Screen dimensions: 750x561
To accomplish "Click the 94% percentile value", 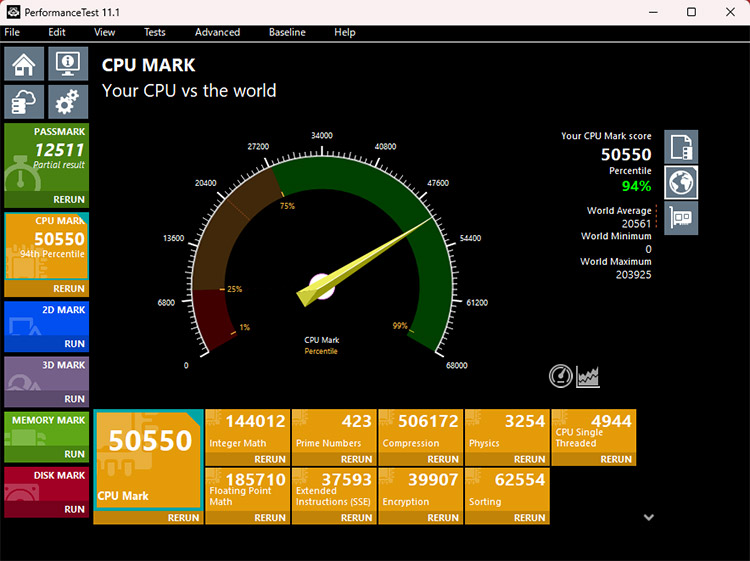I will (636, 186).
